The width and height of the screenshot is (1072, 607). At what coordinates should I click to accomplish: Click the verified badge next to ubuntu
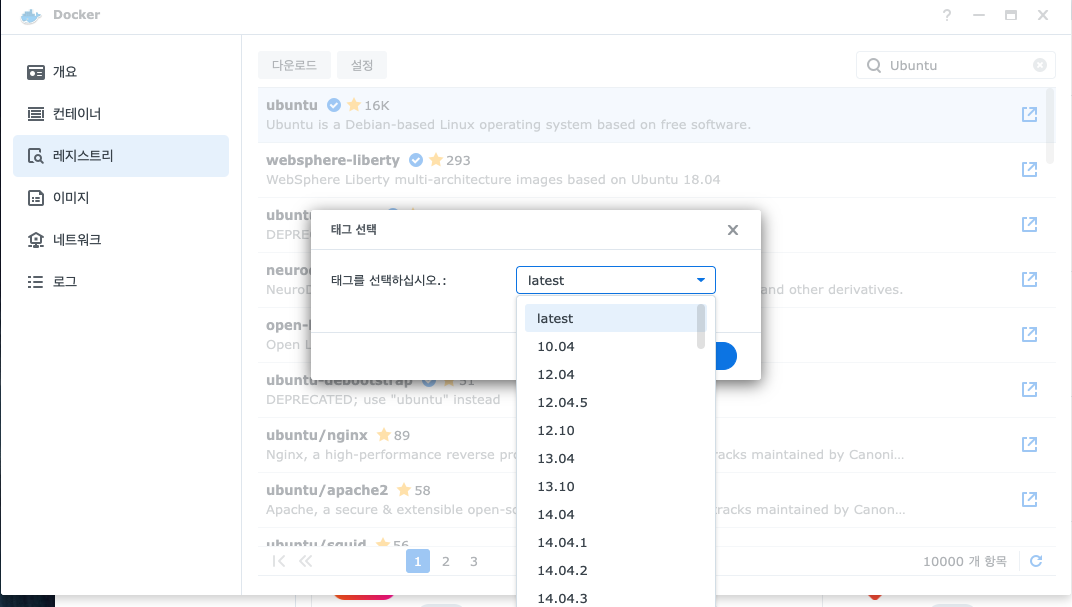334,105
